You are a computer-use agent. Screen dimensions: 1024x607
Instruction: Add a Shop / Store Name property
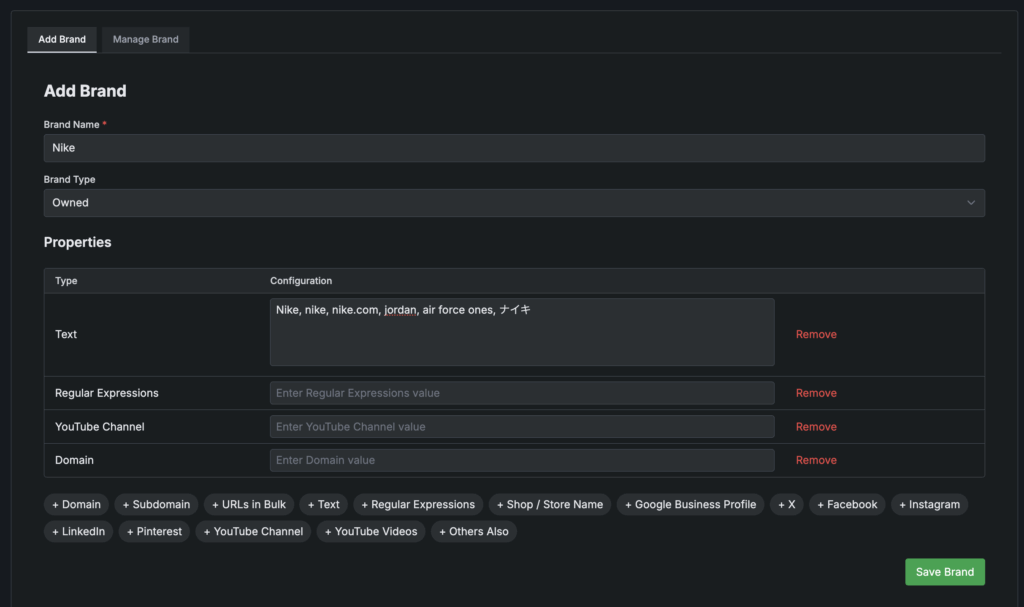click(550, 505)
